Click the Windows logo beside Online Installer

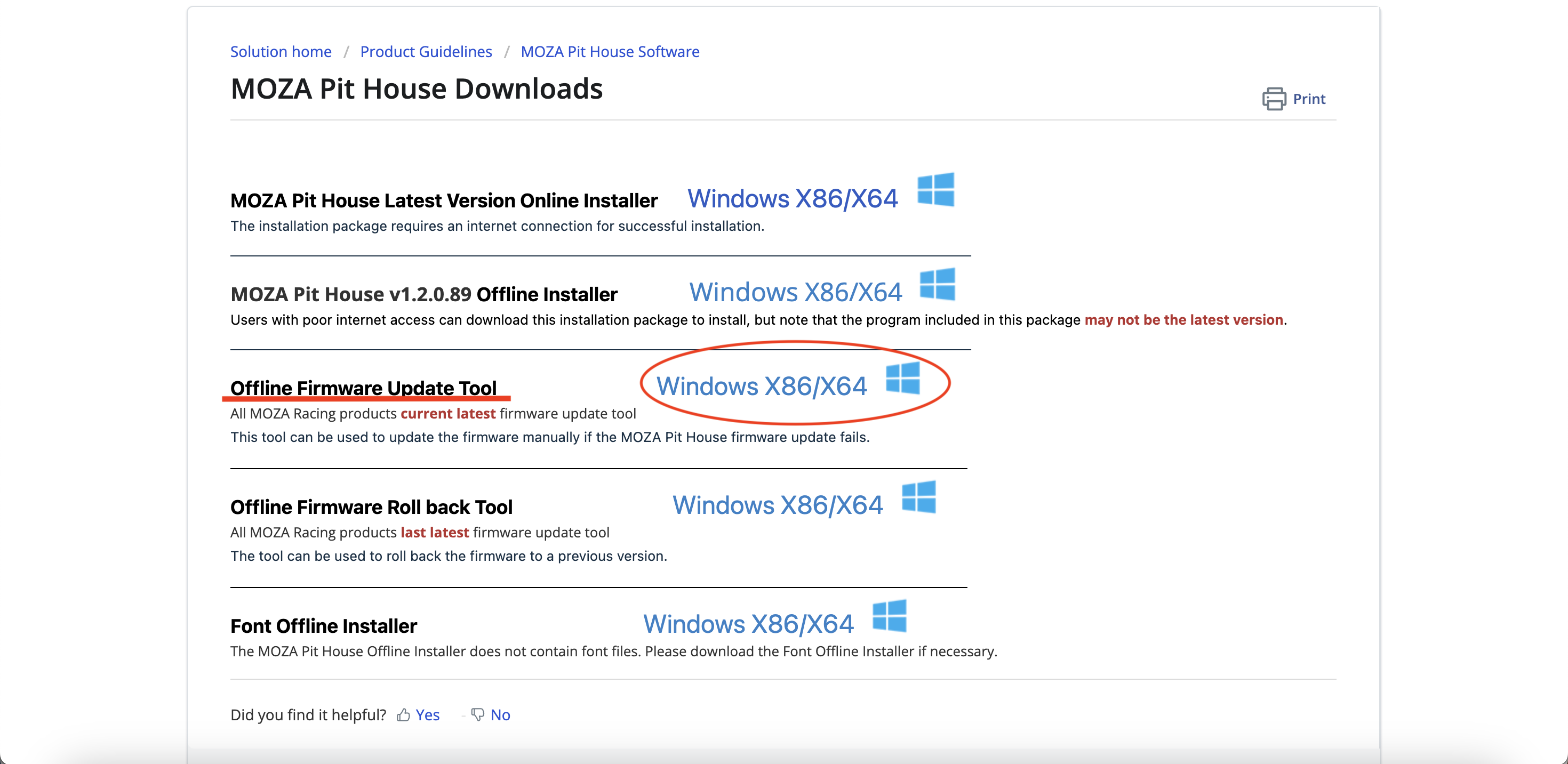pyautogui.click(x=935, y=190)
